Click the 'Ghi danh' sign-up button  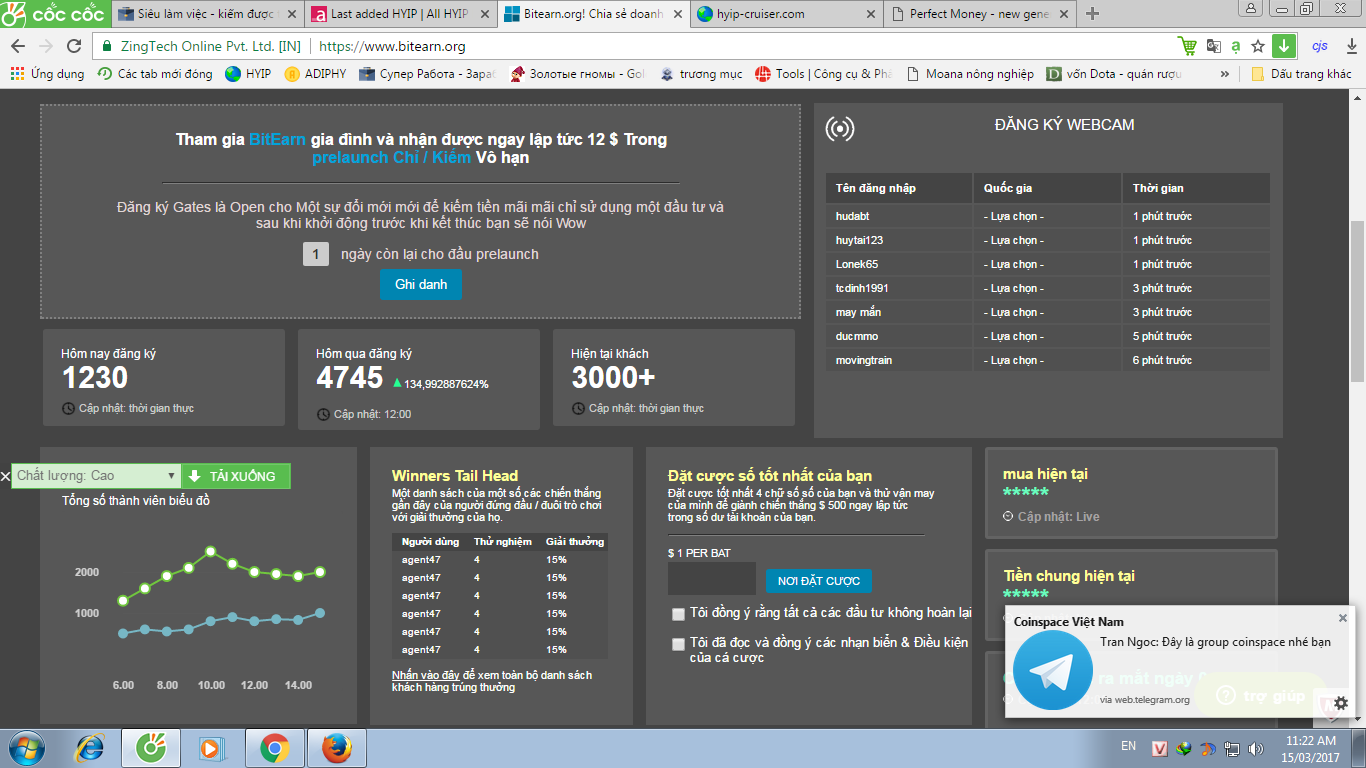coord(421,284)
